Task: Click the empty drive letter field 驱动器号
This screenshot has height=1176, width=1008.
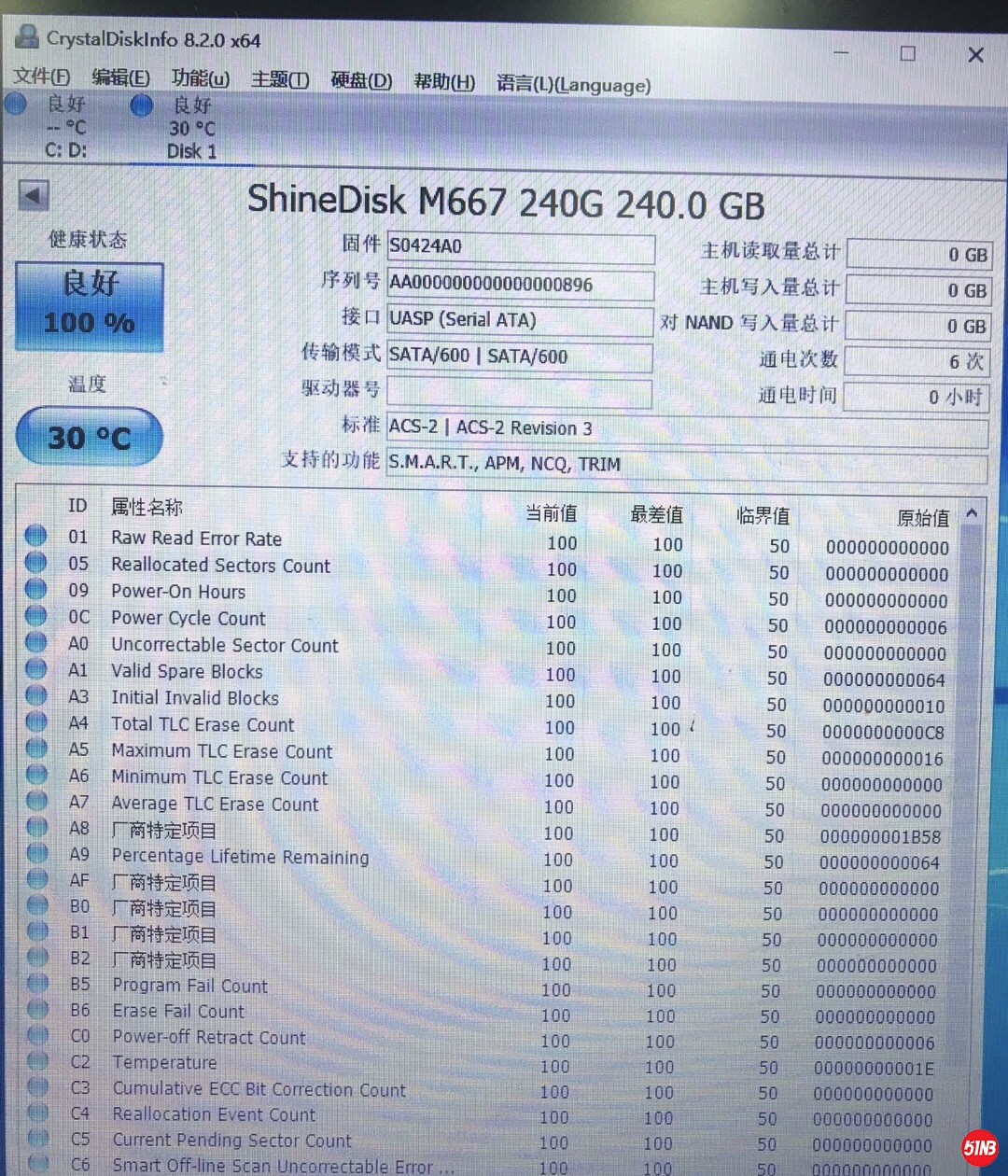Action: click(519, 392)
